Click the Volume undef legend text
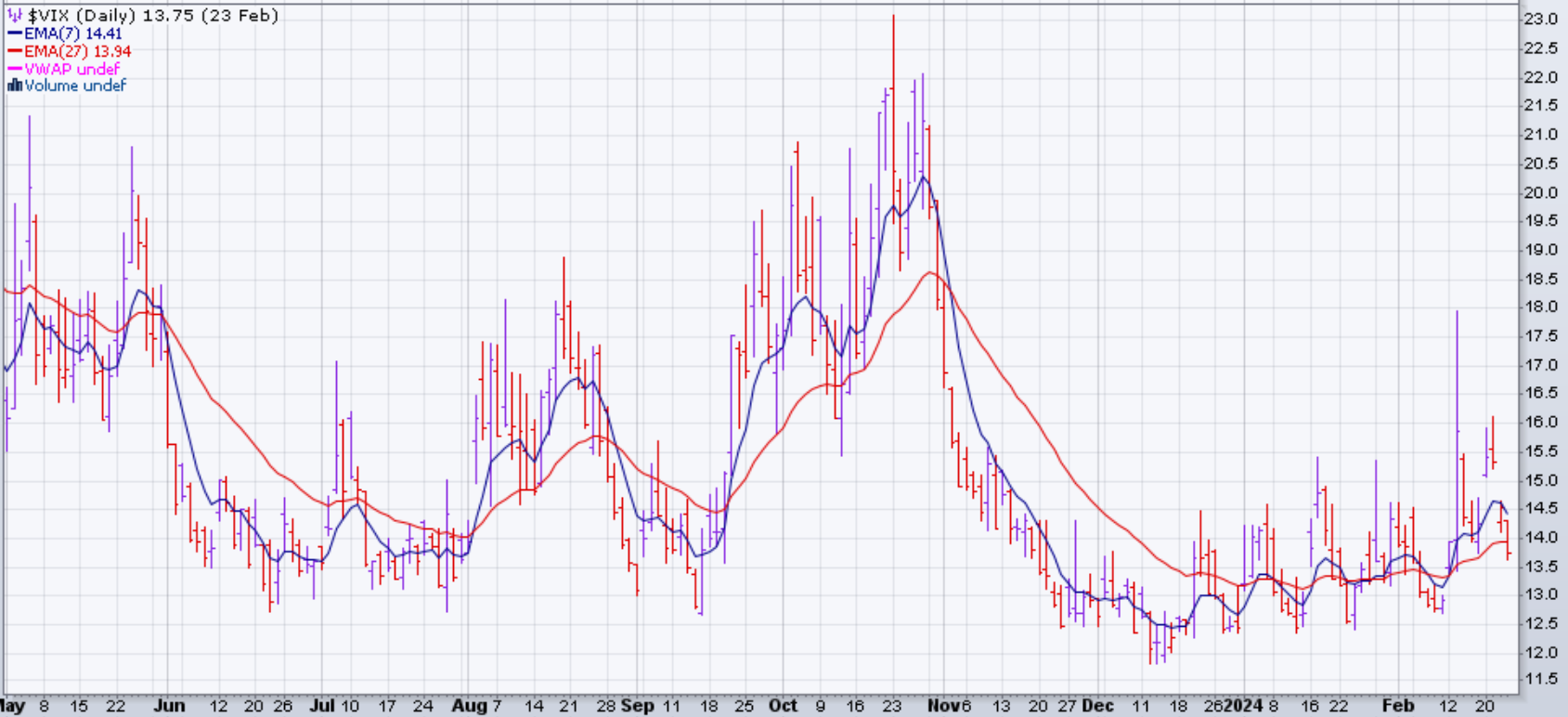 point(75,85)
